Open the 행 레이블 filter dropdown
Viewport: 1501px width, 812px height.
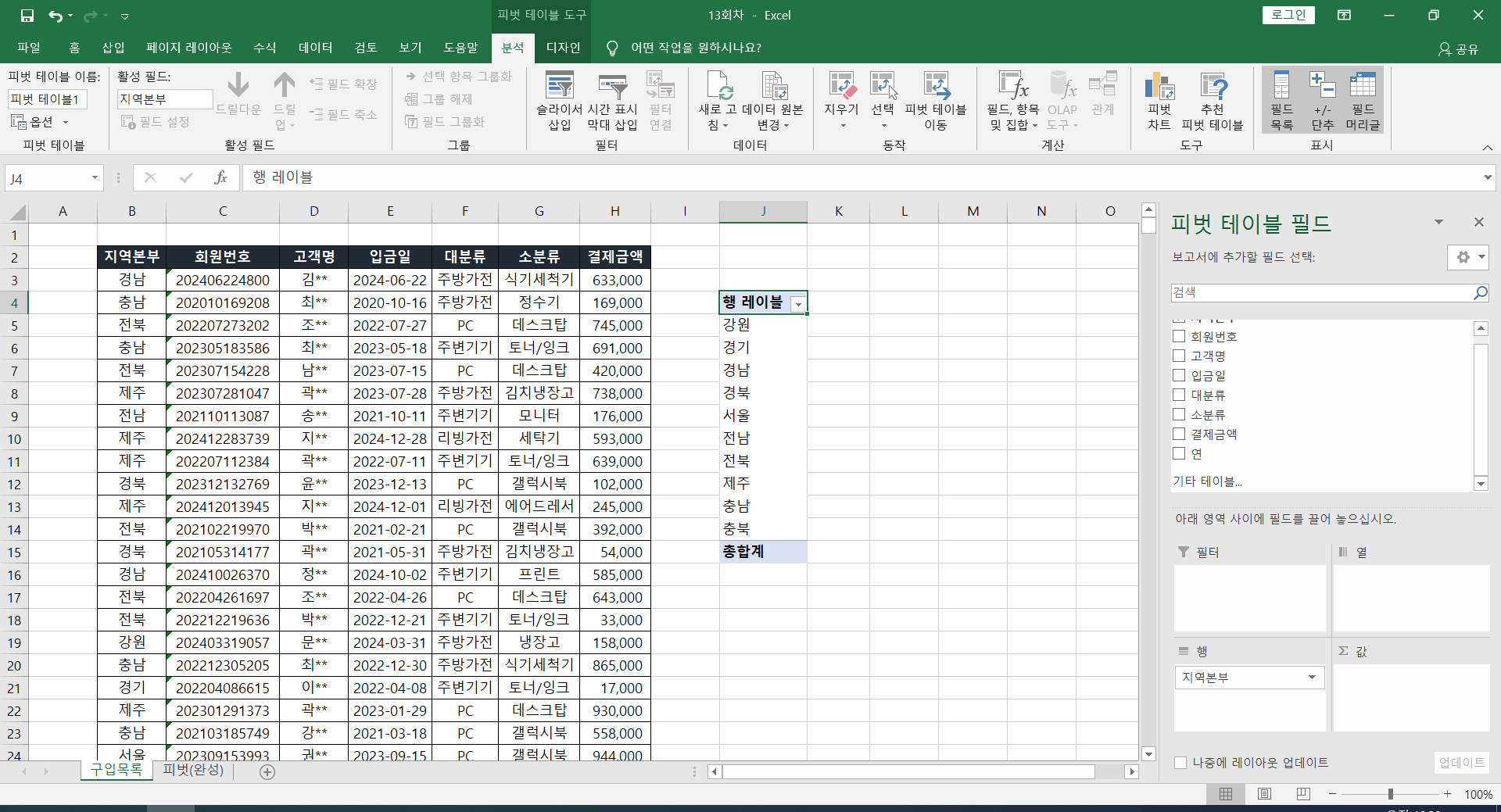(x=798, y=304)
